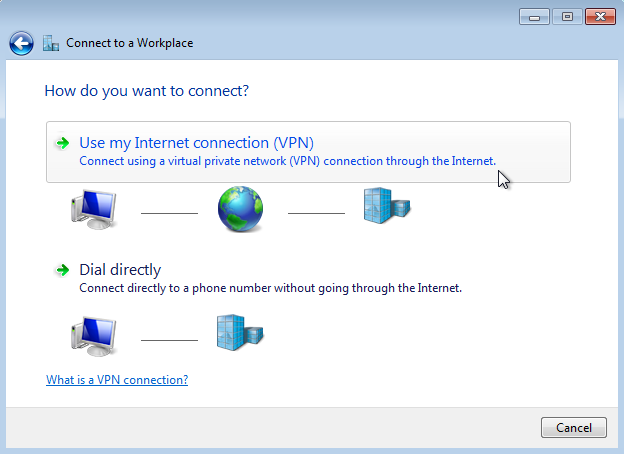Image resolution: width=624 pixels, height=454 pixels.
Task: Click the computer icon in the VPN diagram
Action: click(94, 209)
